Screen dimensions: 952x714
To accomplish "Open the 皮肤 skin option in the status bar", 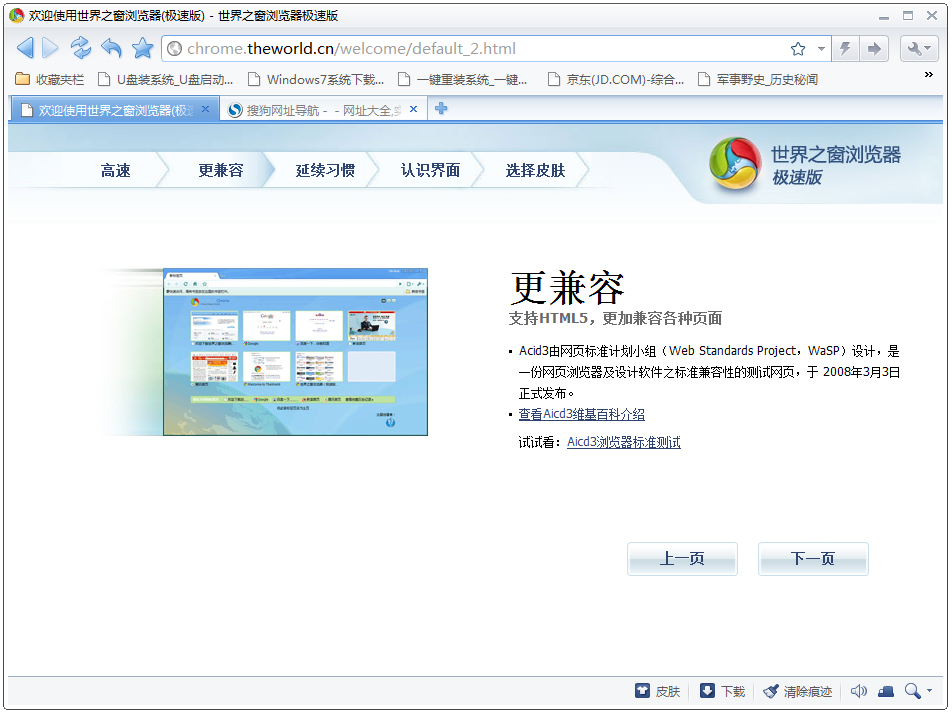I will (x=658, y=691).
